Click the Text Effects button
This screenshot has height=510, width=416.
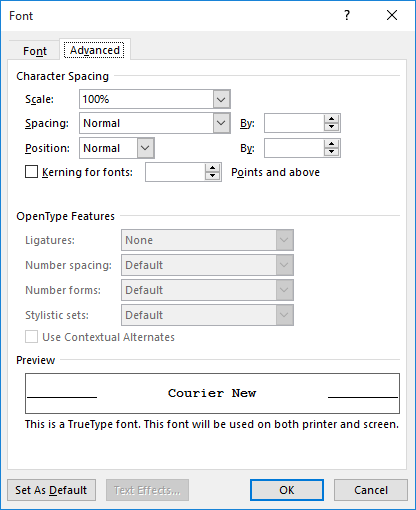point(147,490)
